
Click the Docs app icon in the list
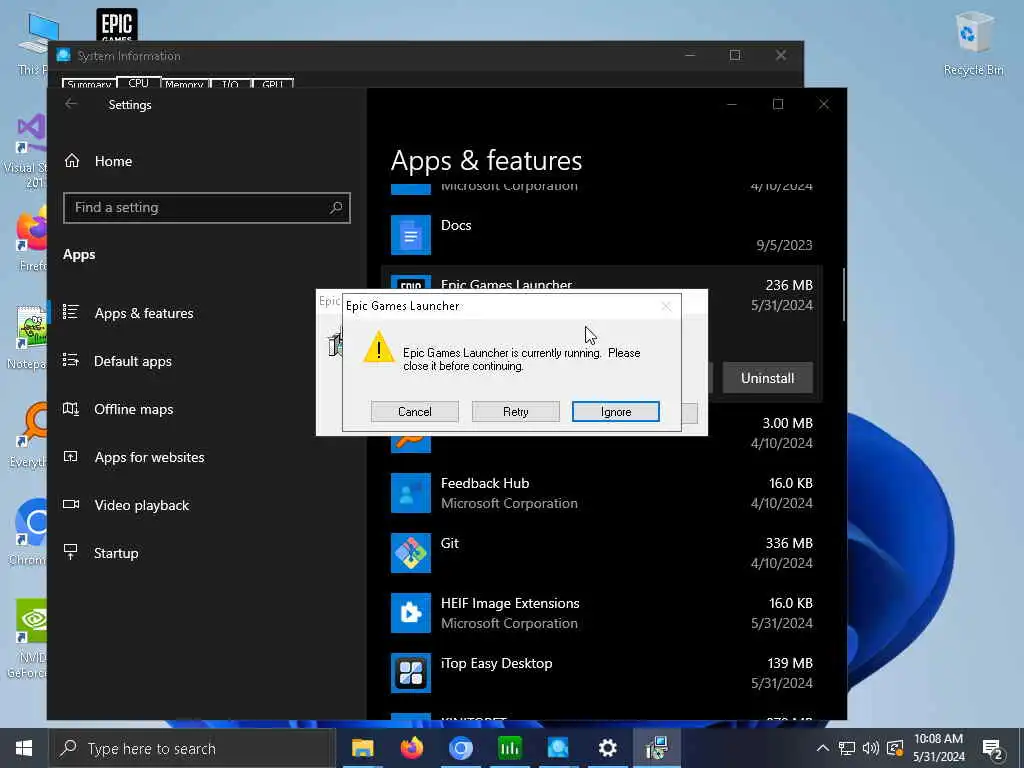point(411,234)
